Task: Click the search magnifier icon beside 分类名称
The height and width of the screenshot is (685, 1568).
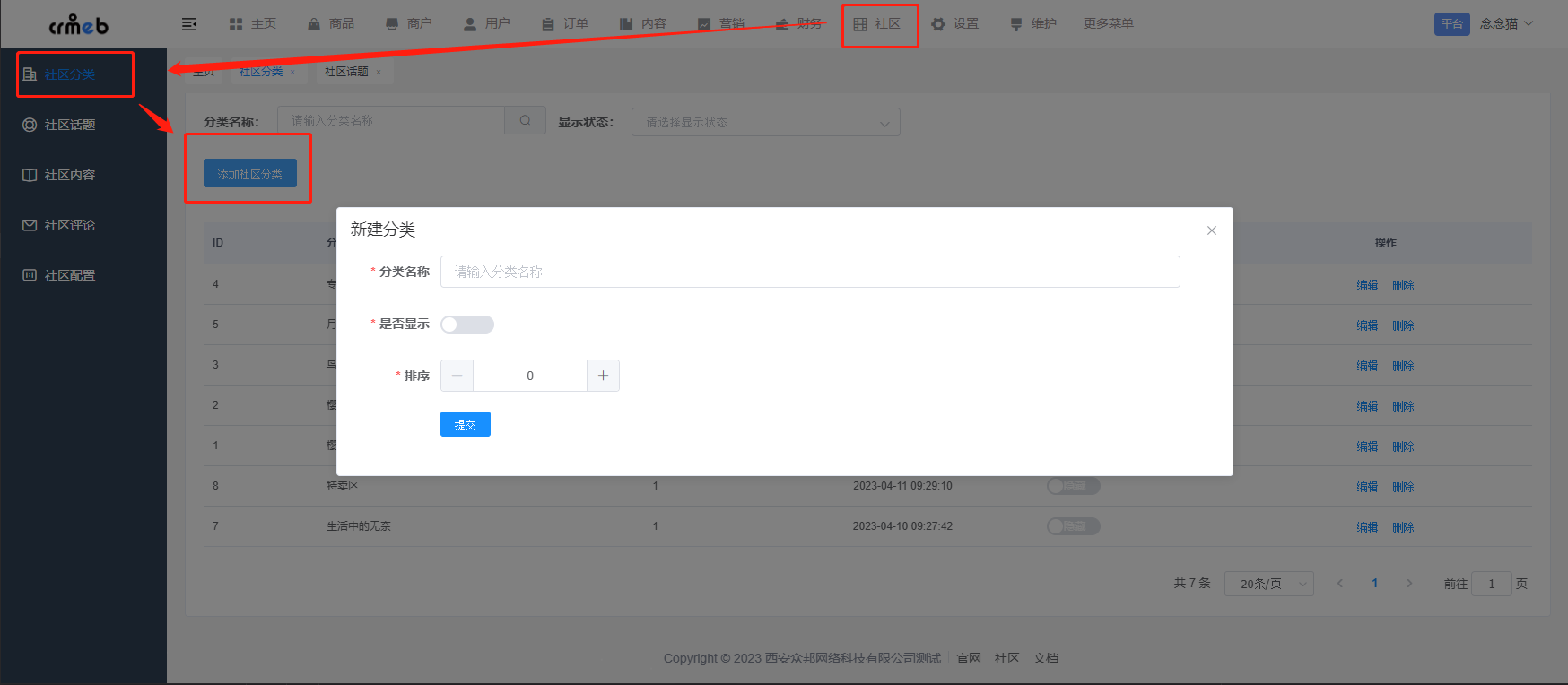Action: (x=526, y=120)
